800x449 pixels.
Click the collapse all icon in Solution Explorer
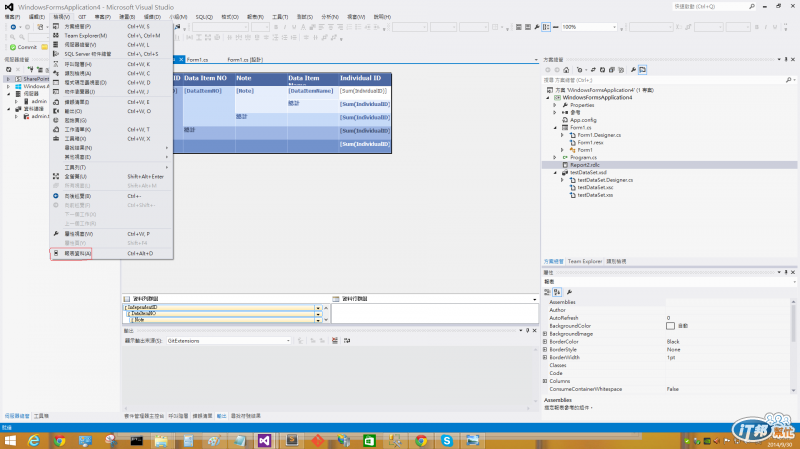611,70
